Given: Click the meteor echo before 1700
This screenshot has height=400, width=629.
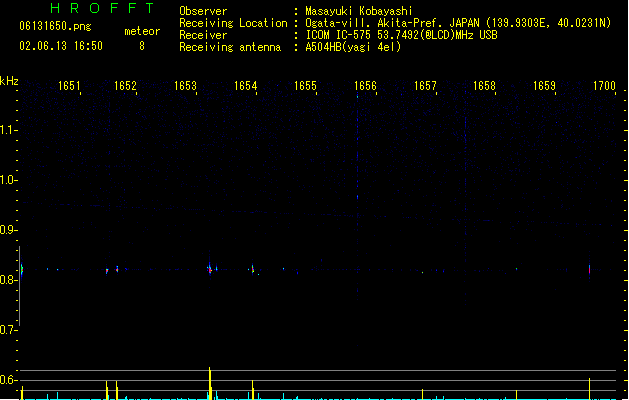Looking at the screenshot, I should (x=589, y=269).
